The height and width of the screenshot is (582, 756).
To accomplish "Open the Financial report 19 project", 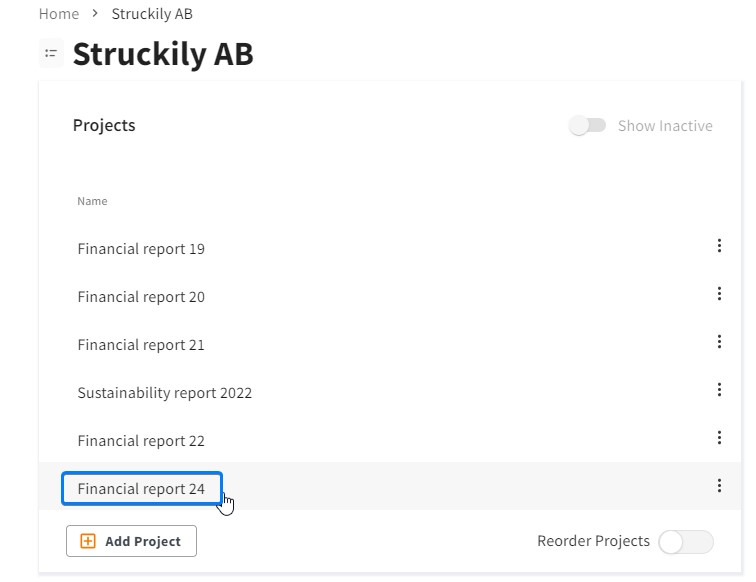I will pos(141,249).
